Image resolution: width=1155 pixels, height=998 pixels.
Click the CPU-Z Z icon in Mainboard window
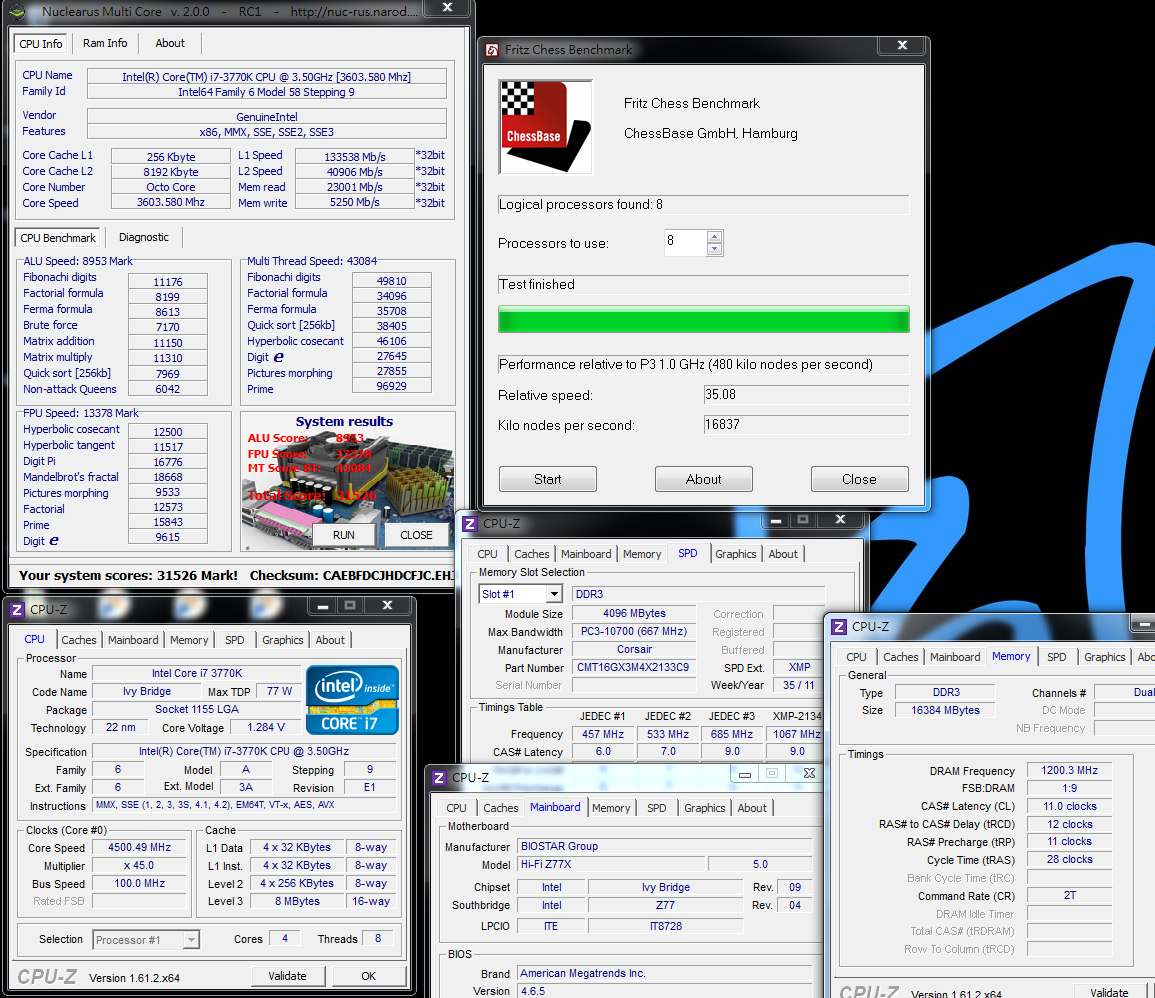[439, 778]
